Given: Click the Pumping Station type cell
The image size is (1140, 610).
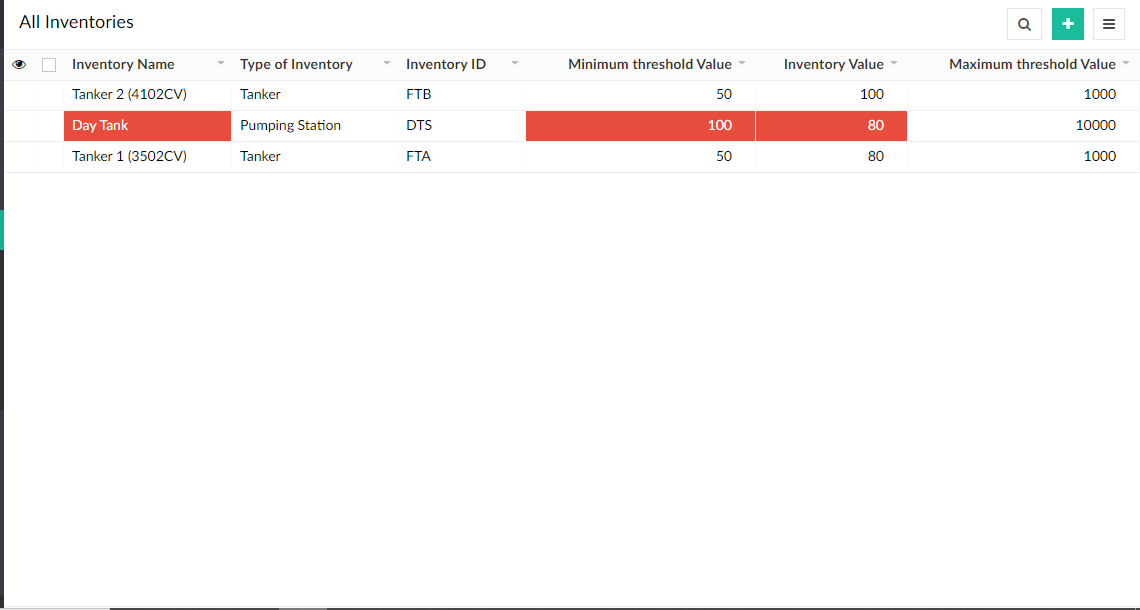Looking at the screenshot, I should point(290,126).
